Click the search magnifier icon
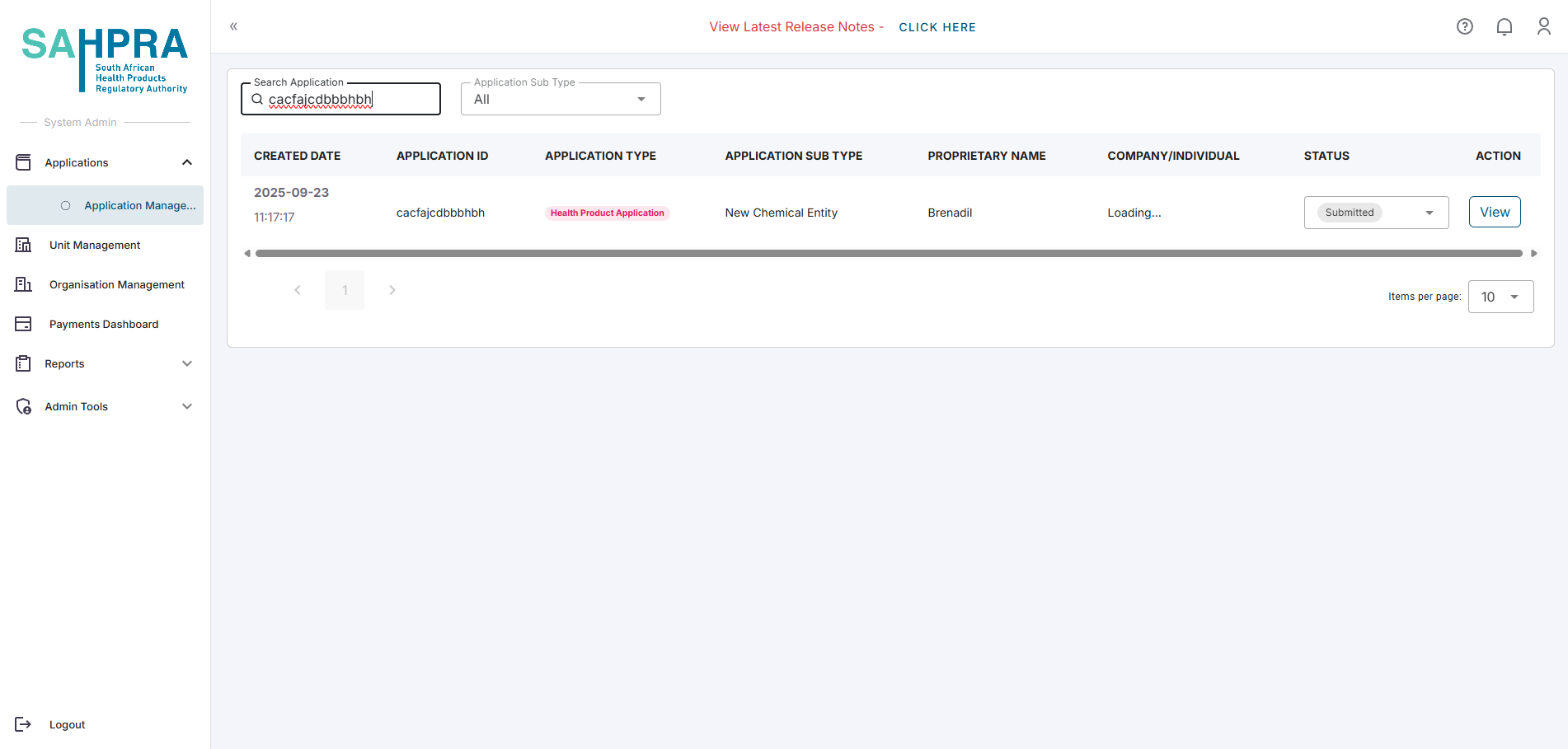The image size is (1568, 749). (x=257, y=99)
